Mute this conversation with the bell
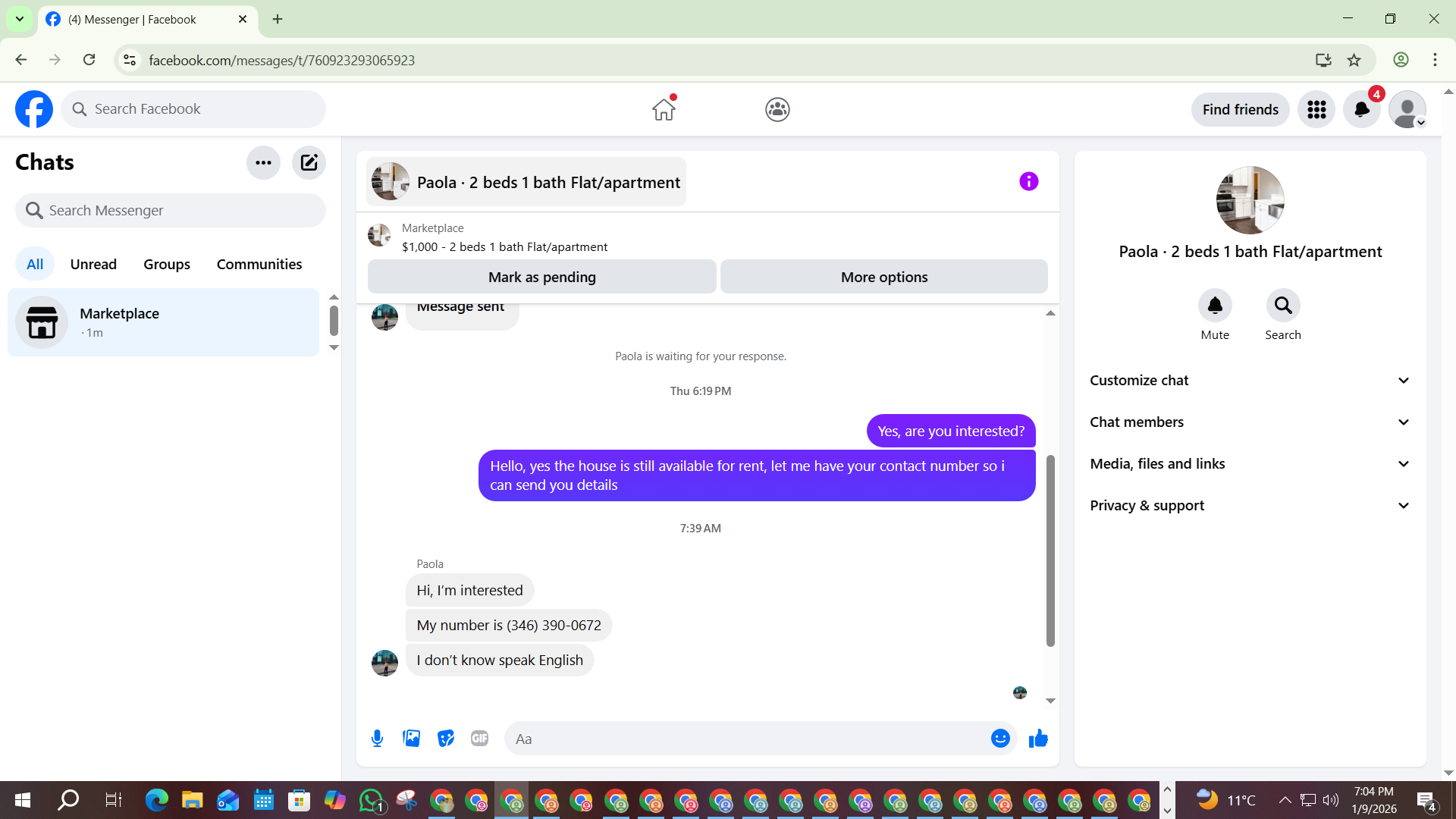 pos(1214,306)
